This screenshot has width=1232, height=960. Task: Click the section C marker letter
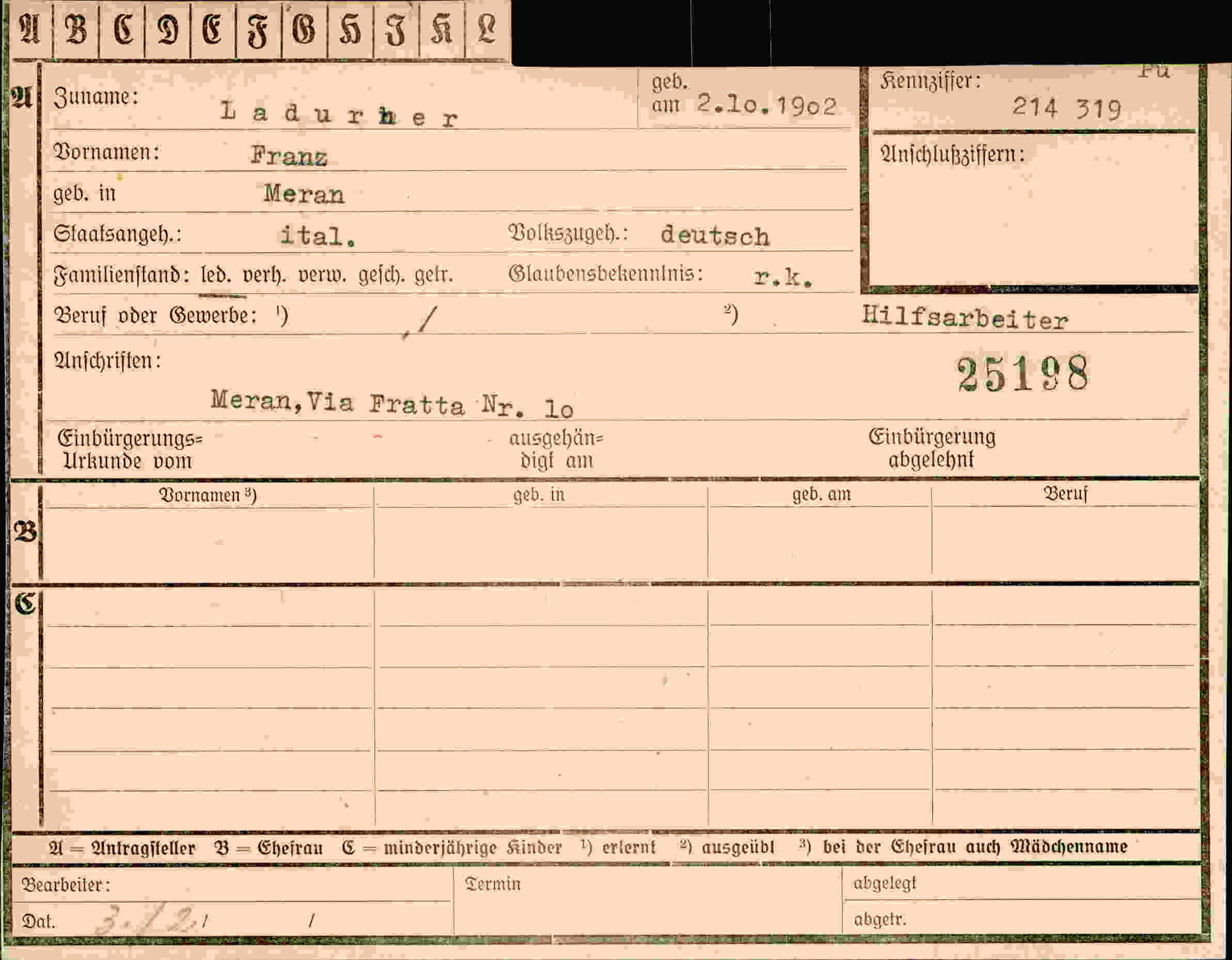point(25,604)
